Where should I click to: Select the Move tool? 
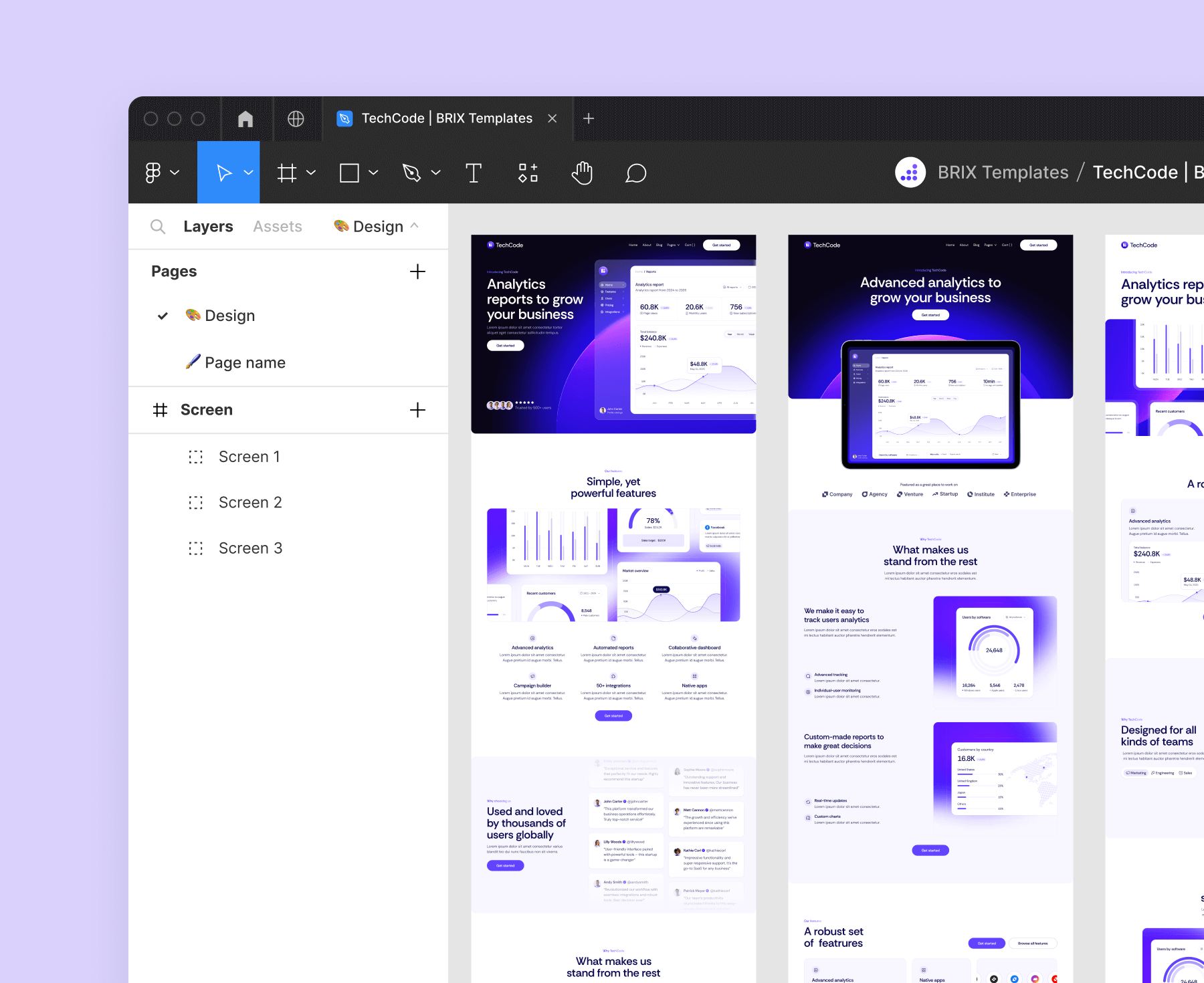tap(223, 172)
